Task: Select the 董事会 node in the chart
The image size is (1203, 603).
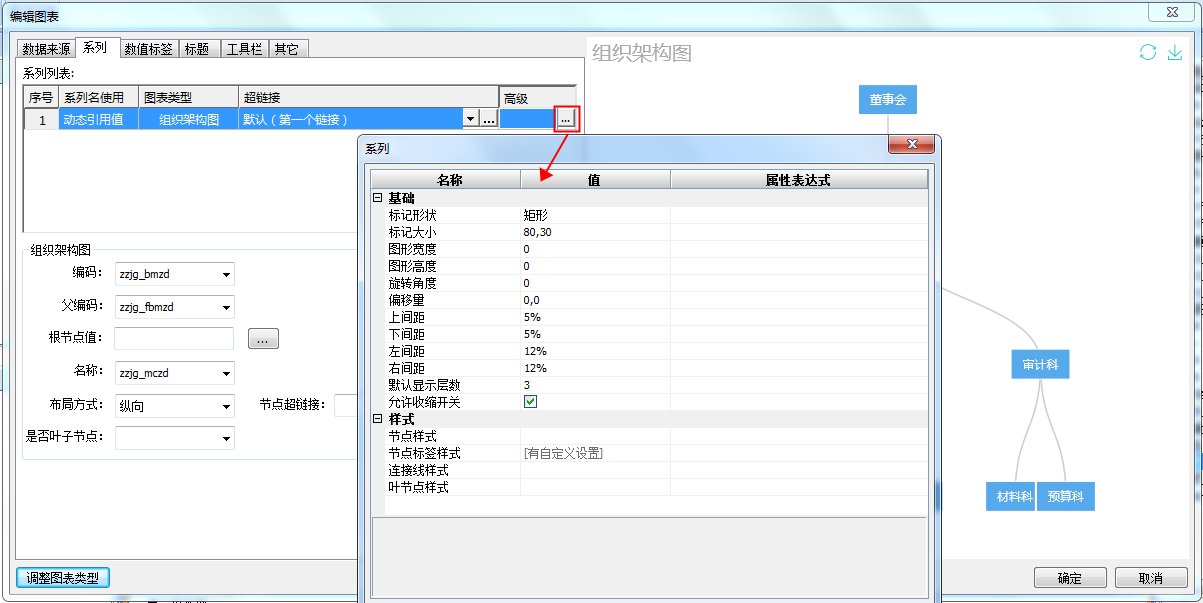Action: 887,100
